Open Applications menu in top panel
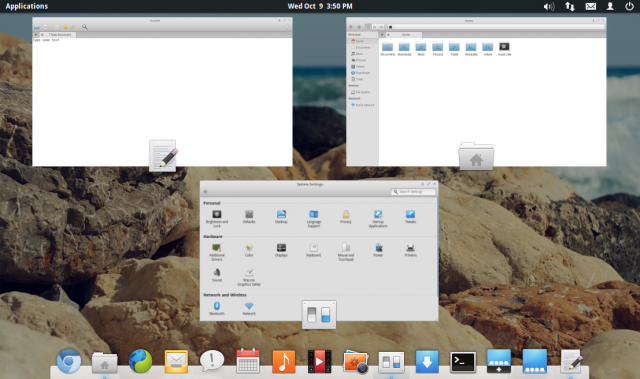 27,6
